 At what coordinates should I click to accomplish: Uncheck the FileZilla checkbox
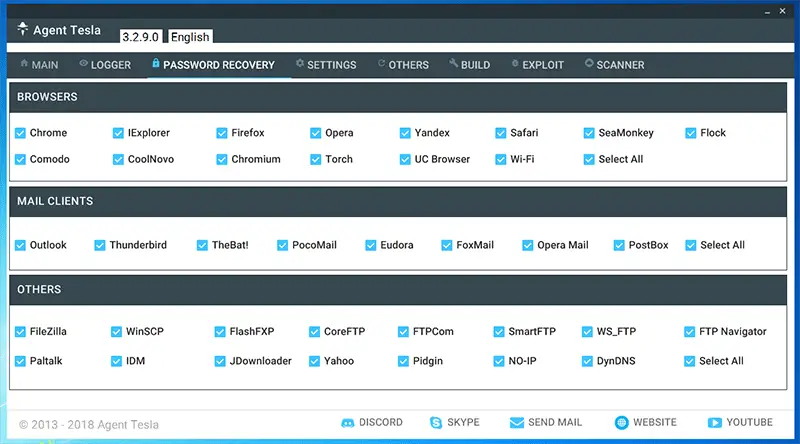click(20, 332)
